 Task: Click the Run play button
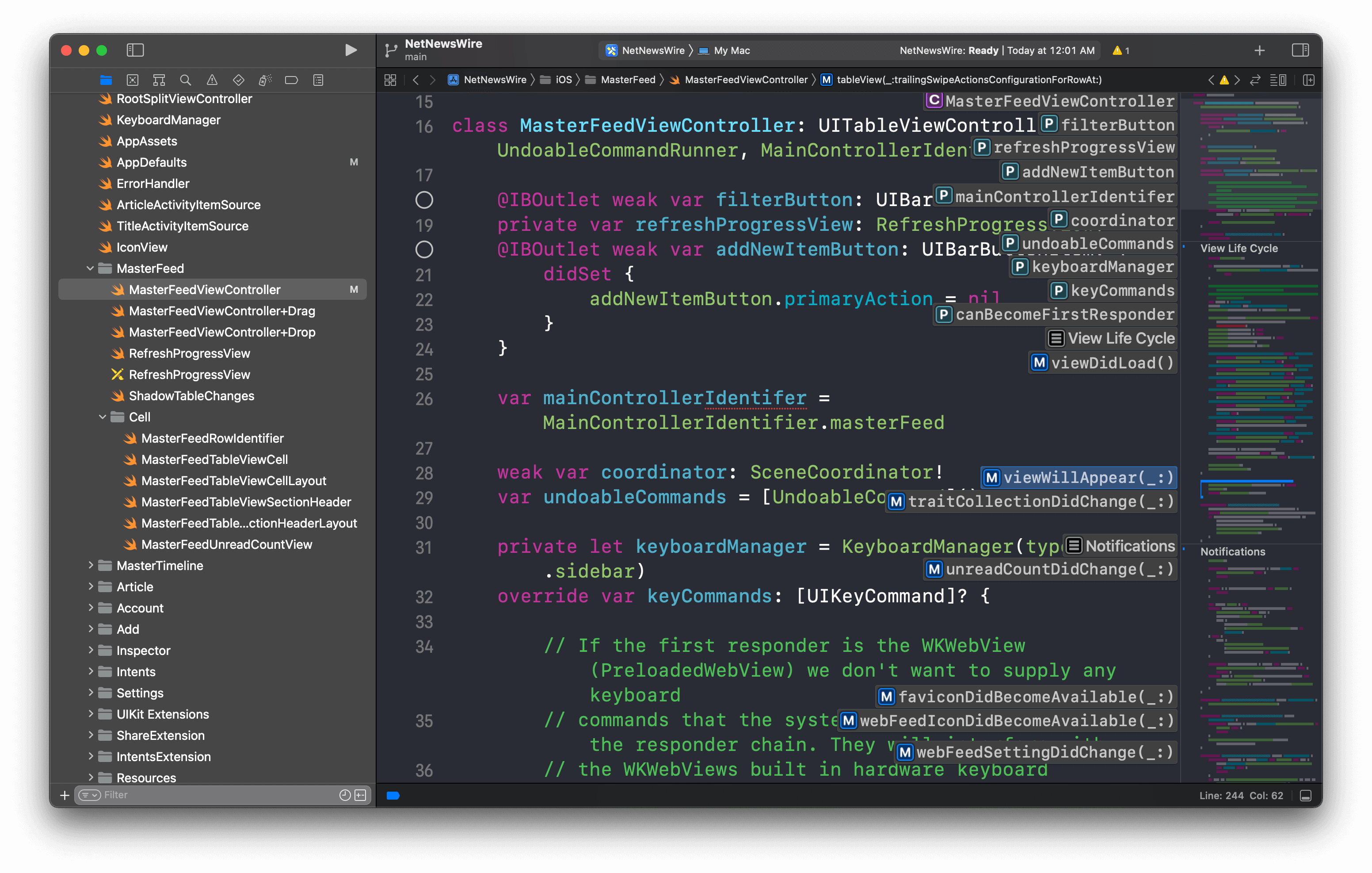[351, 50]
